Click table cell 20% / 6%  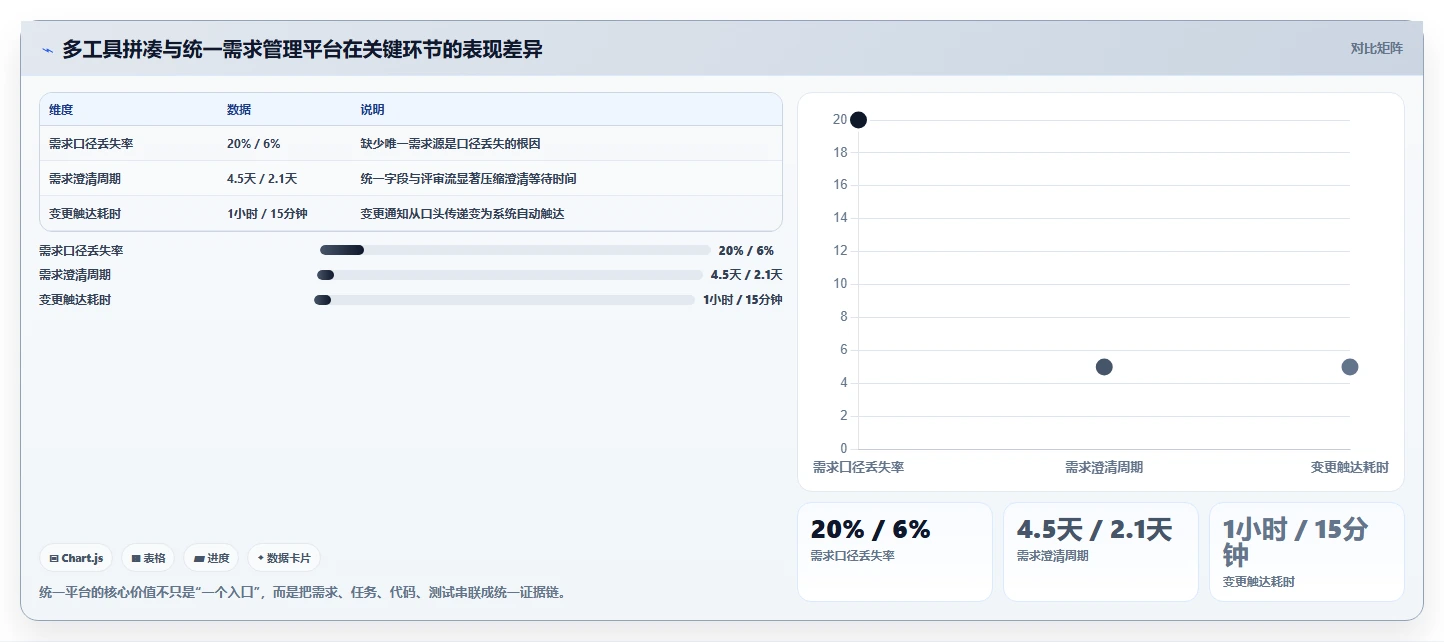(x=253, y=144)
